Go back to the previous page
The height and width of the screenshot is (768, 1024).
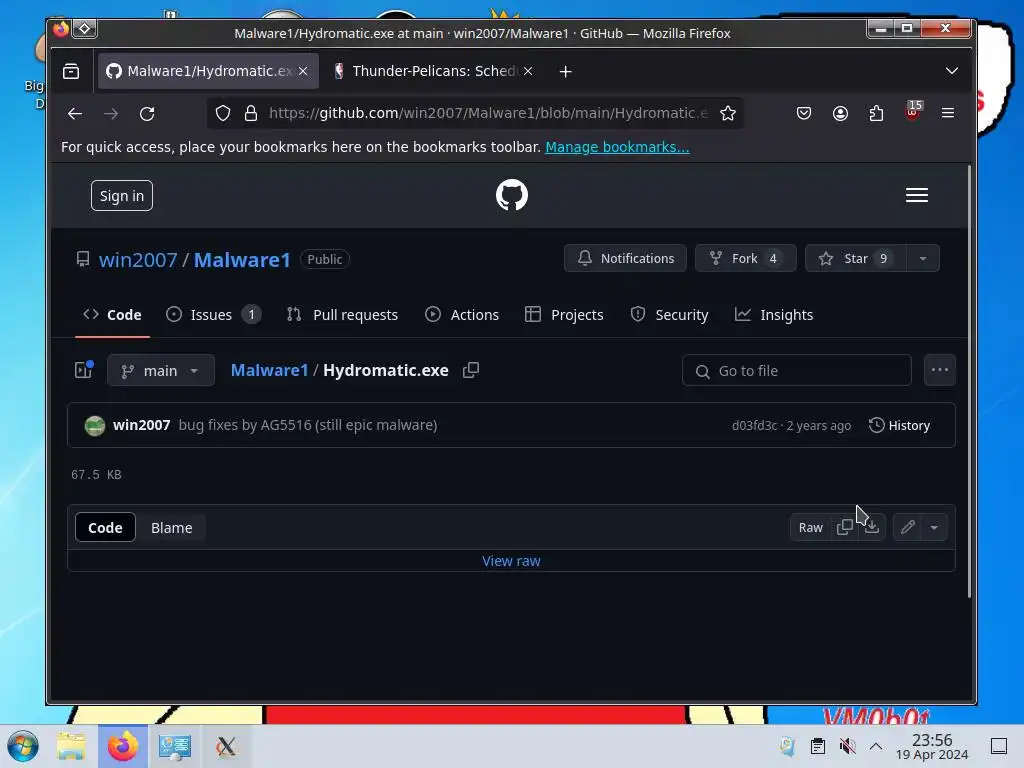pos(74,114)
